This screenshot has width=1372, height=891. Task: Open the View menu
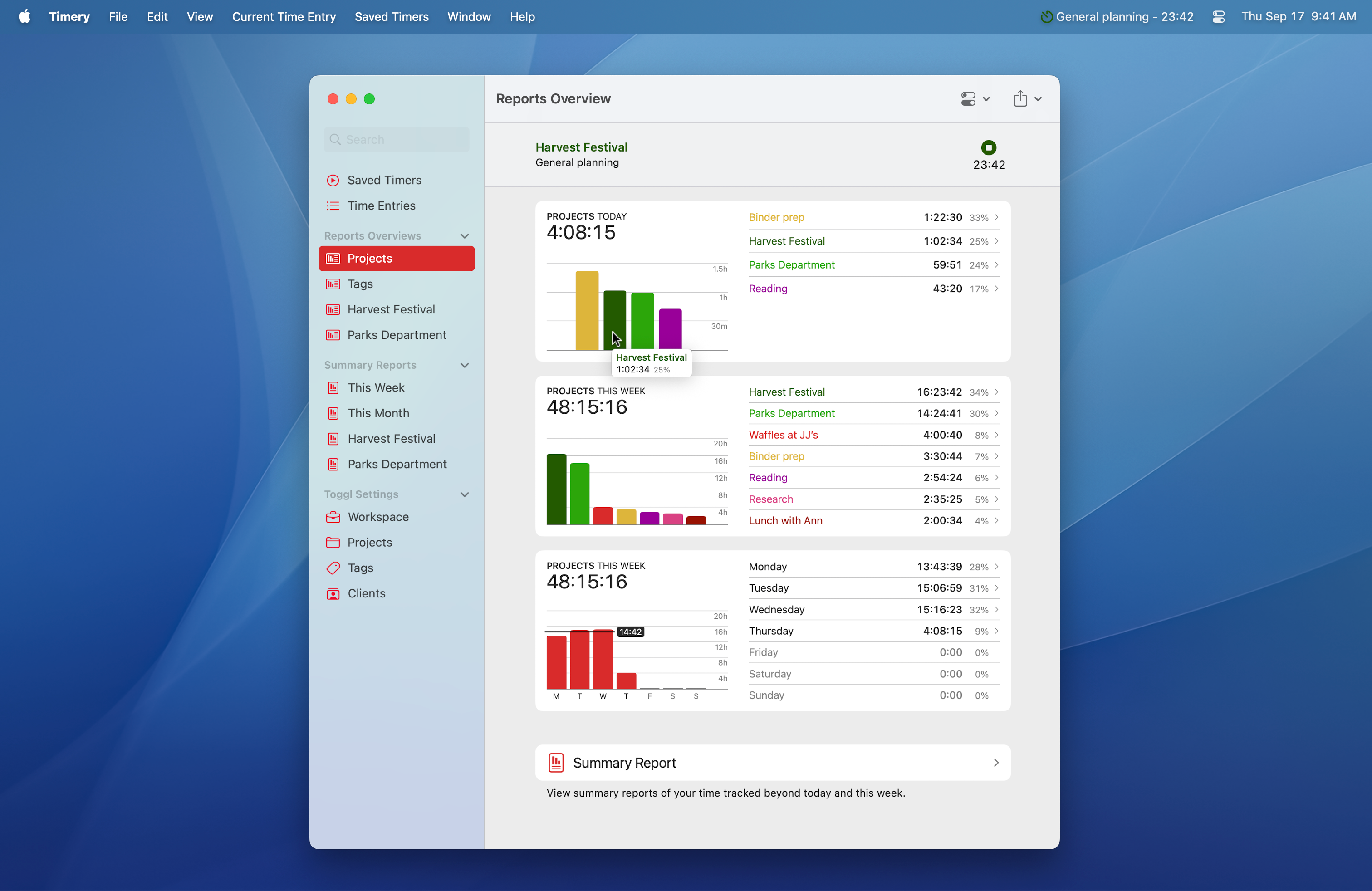click(x=200, y=17)
